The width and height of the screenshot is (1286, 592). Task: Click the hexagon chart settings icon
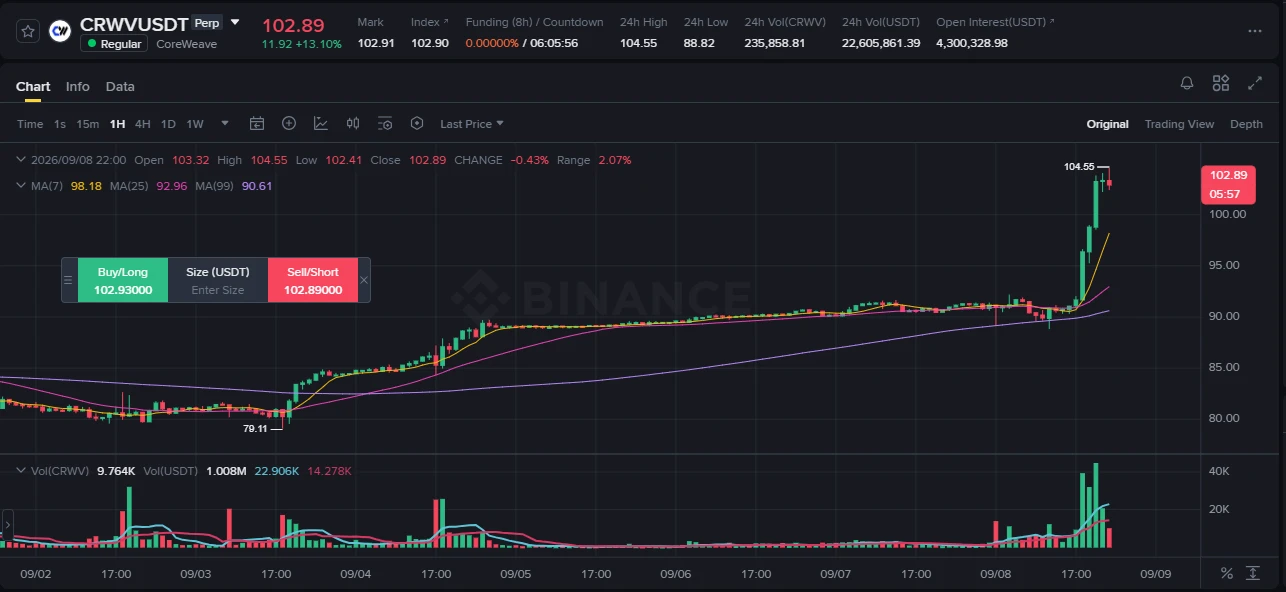417,124
